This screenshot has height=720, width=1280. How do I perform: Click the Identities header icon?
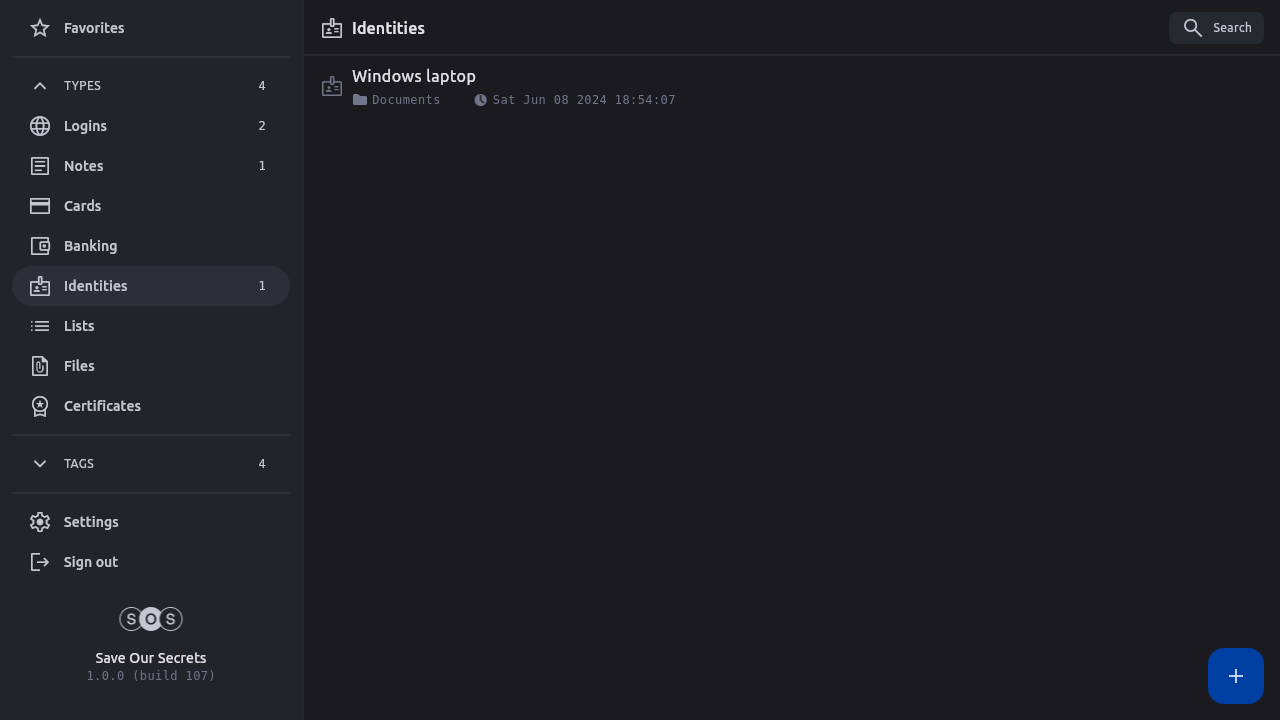[332, 29]
